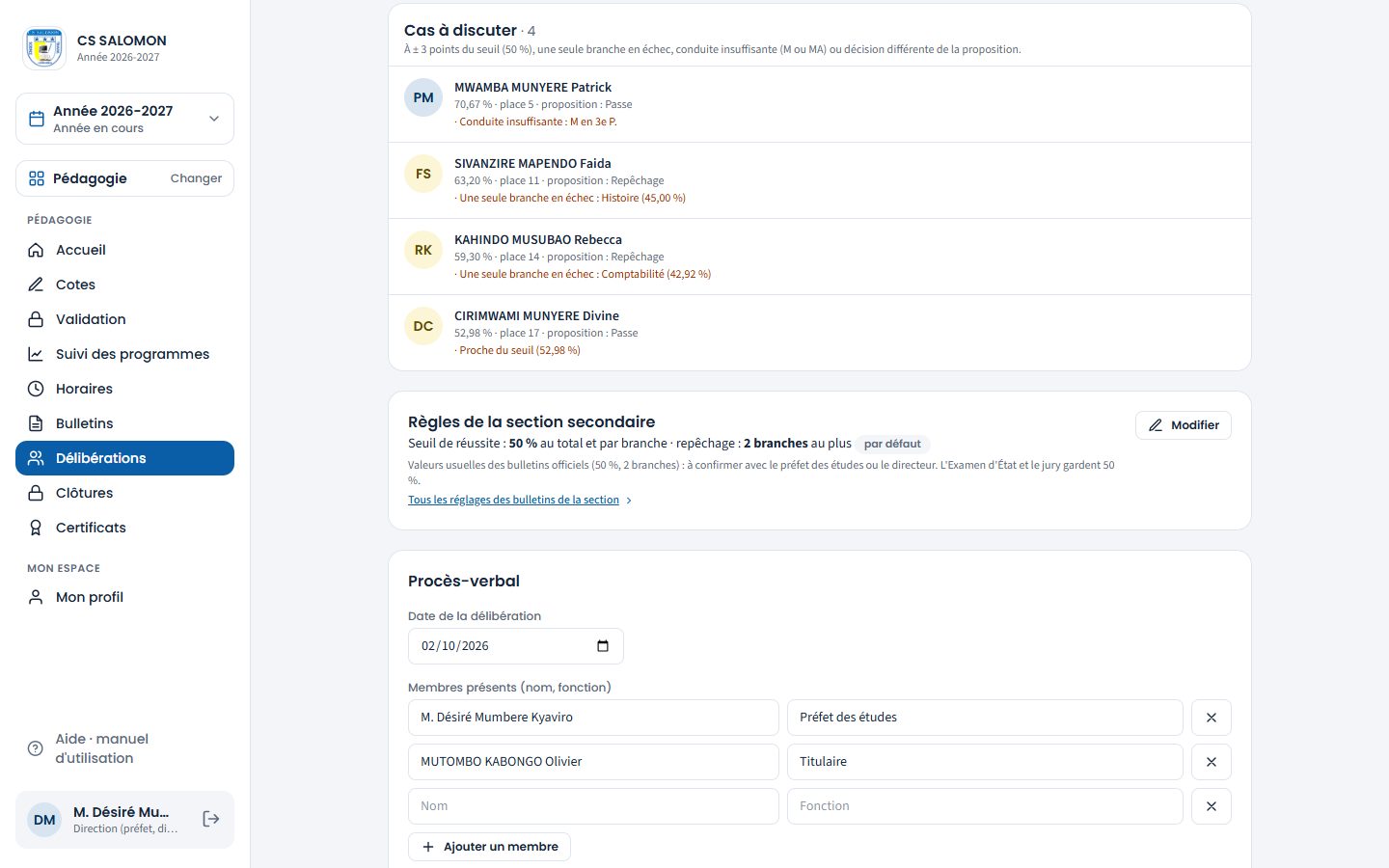Viewport: 1389px width, 868px height.
Task: Click the Pédagogie grid icon
Action: pyautogui.click(x=37, y=178)
